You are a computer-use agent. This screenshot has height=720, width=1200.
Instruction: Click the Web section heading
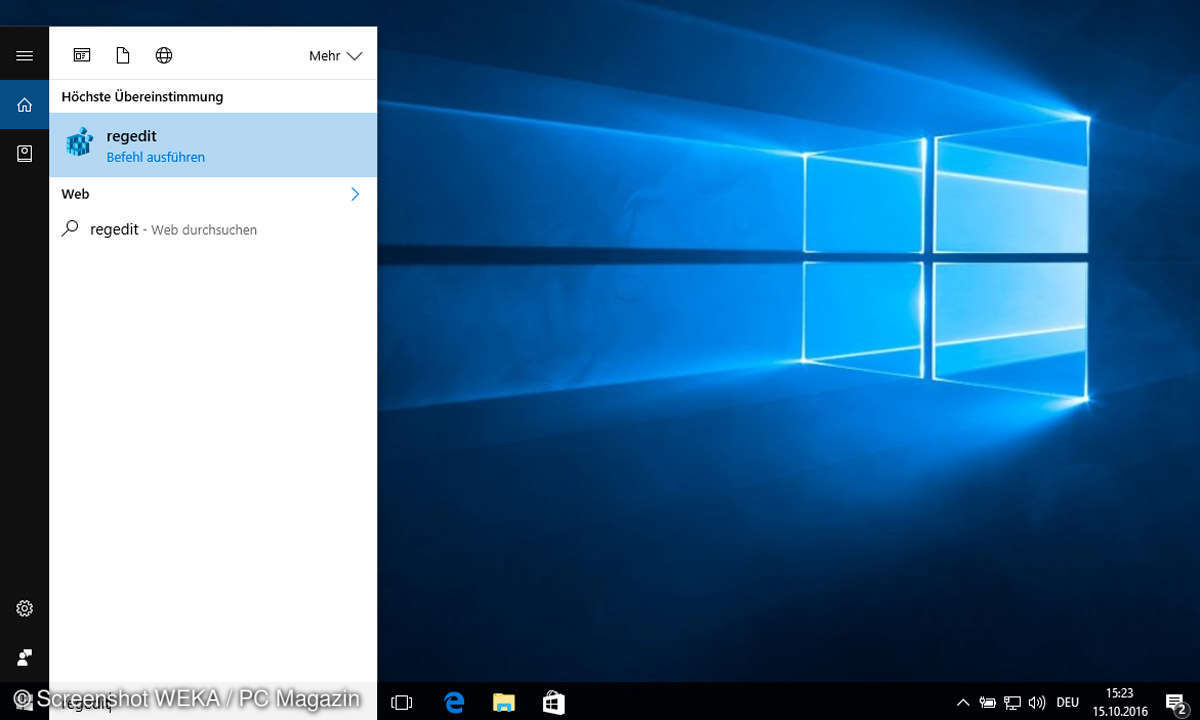pyautogui.click(x=75, y=194)
